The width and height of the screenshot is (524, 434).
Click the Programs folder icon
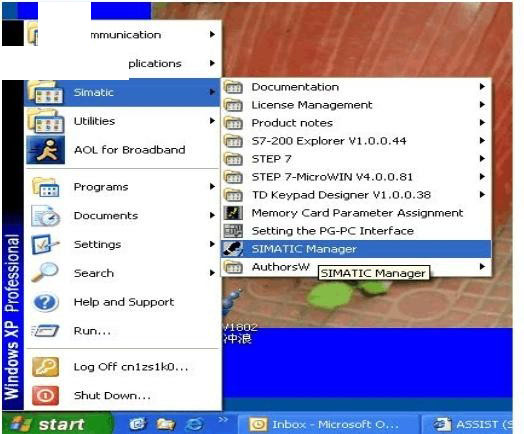pyautogui.click(x=46, y=187)
